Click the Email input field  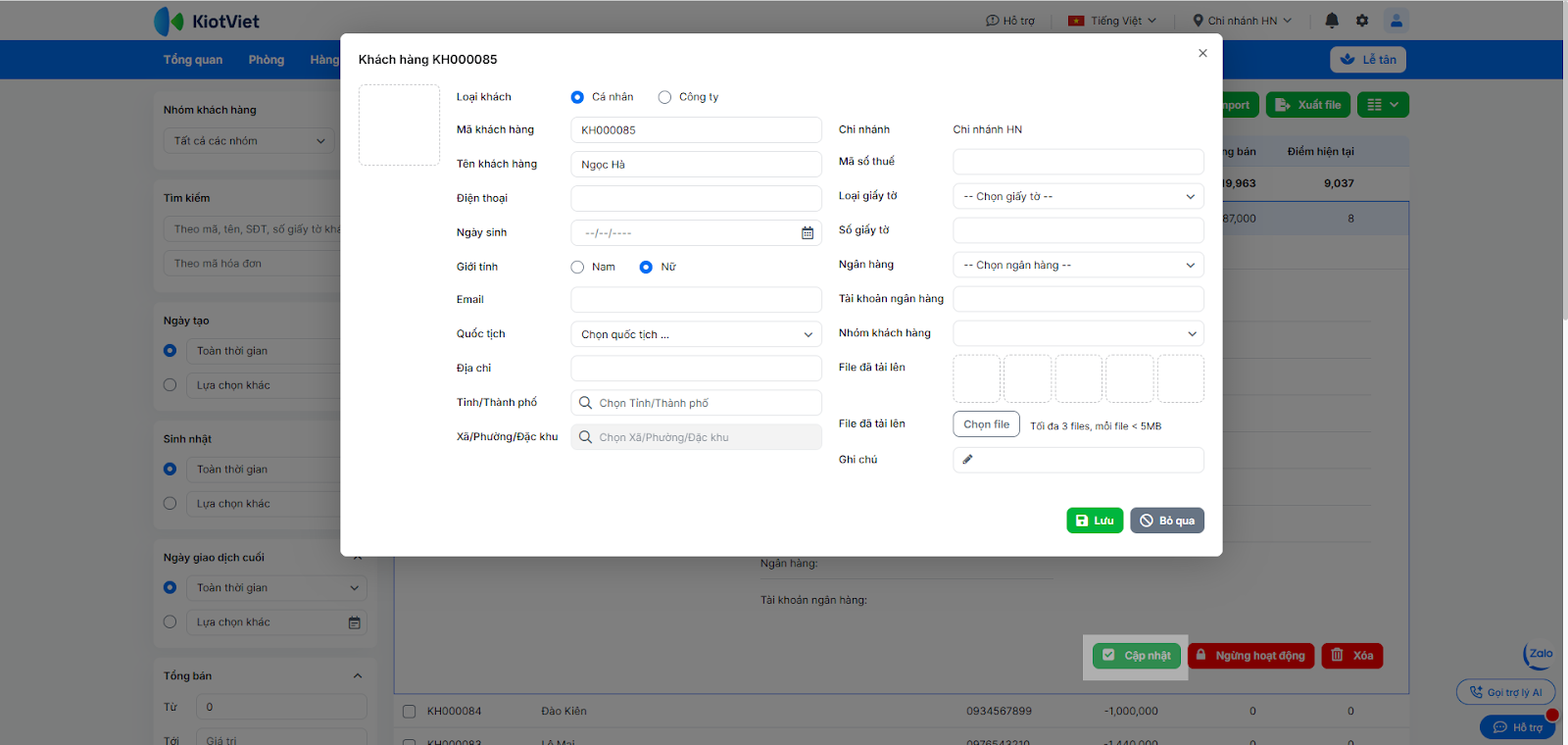pyautogui.click(x=696, y=300)
